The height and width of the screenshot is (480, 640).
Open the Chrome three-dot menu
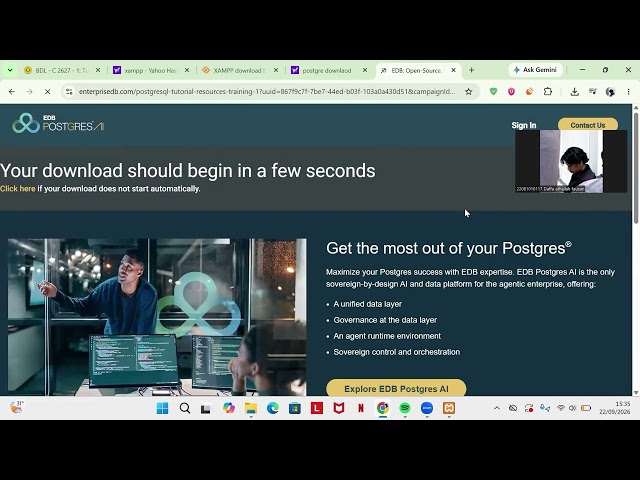[629, 92]
